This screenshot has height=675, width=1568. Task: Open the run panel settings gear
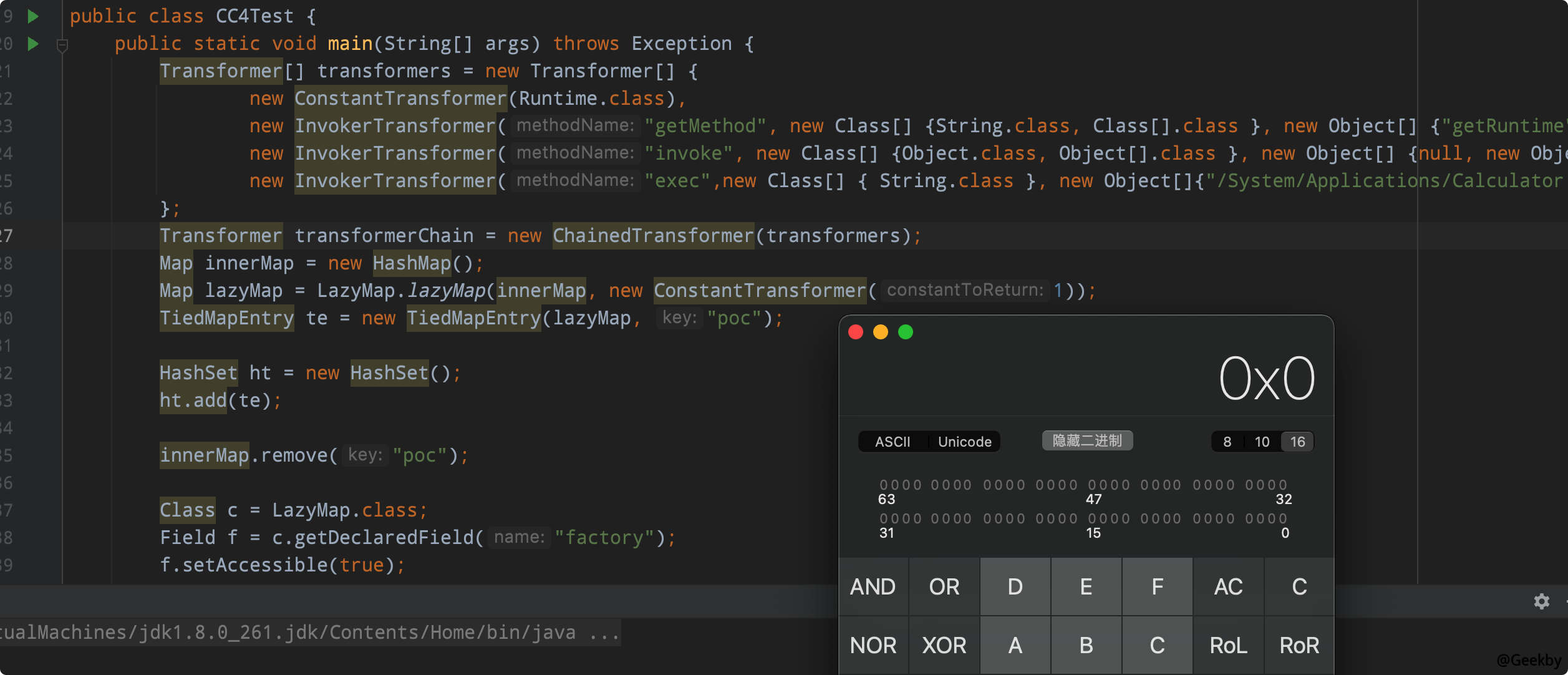tap(1541, 601)
